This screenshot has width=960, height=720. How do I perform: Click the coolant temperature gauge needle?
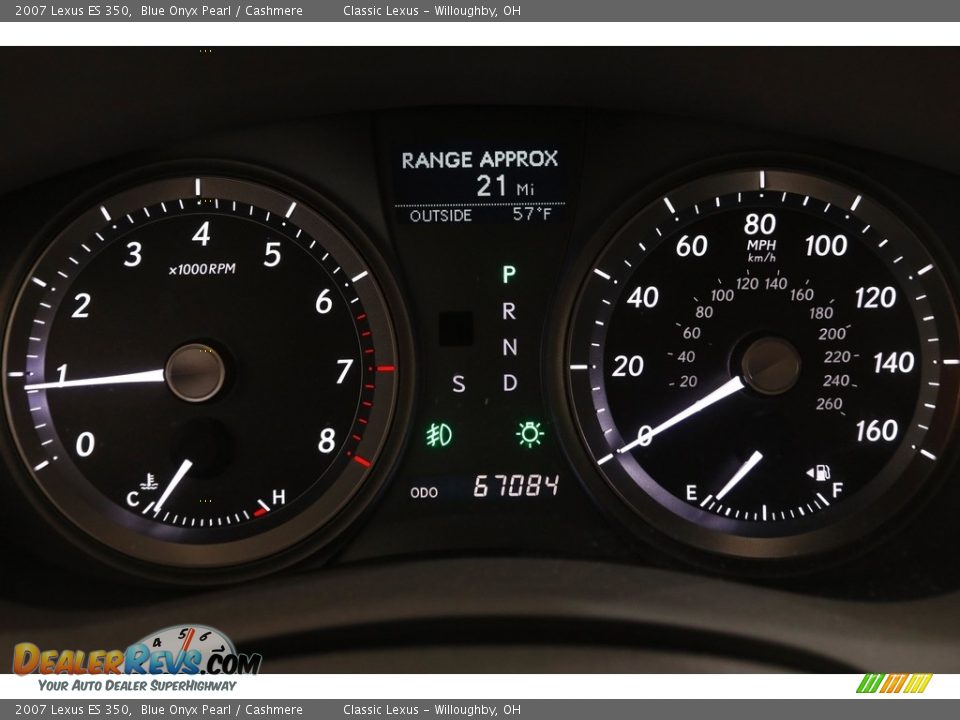(x=172, y=486)
